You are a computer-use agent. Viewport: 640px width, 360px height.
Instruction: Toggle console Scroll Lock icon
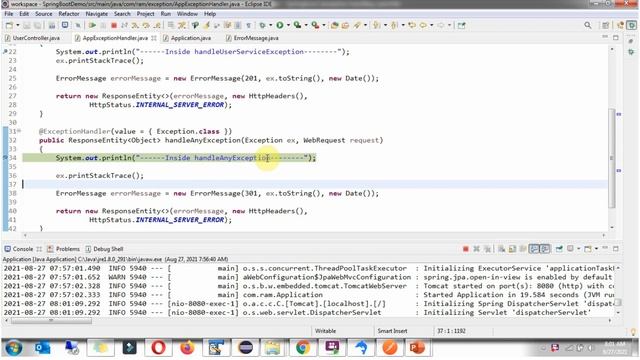click(x=512, y=249)
